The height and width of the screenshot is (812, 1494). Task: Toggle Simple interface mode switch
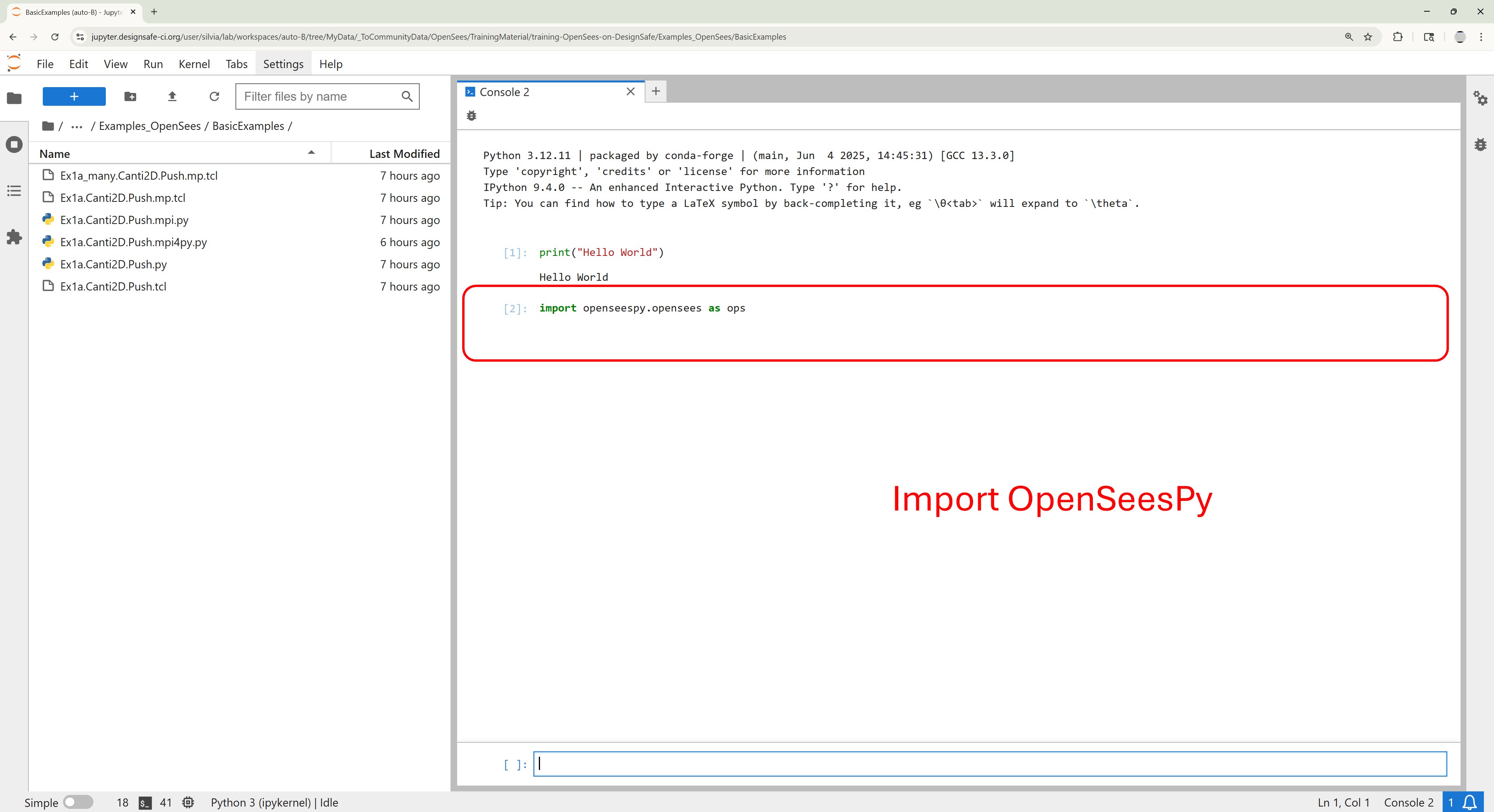click(78, 802)
